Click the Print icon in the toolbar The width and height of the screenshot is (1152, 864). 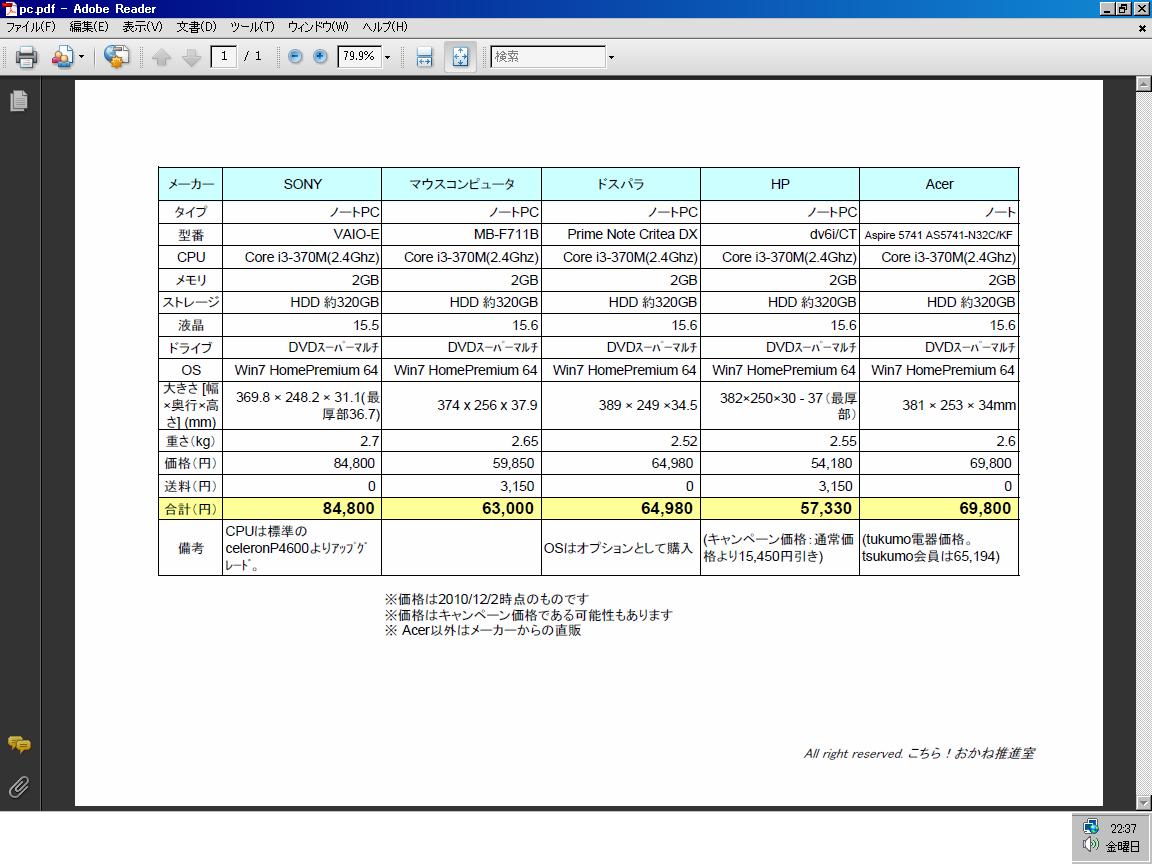(x=26, y=57)
